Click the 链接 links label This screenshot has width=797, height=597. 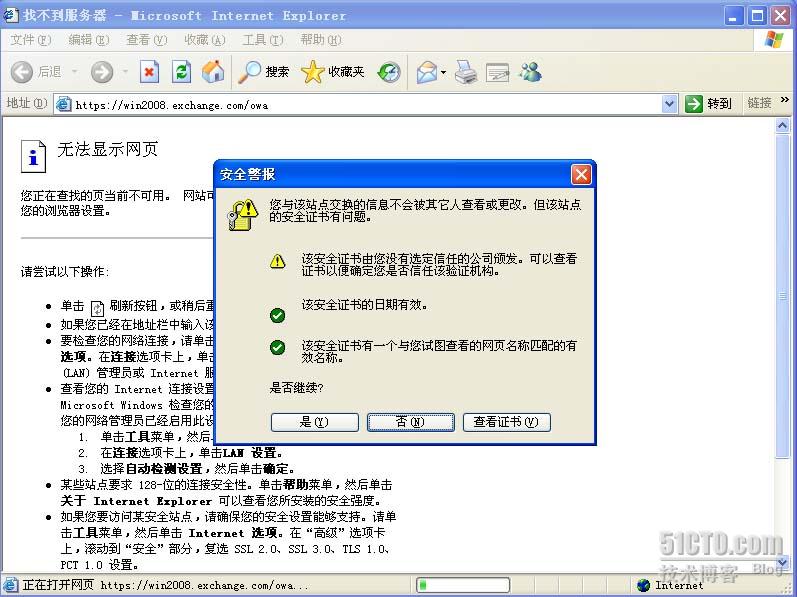click(x=759, y=103)
